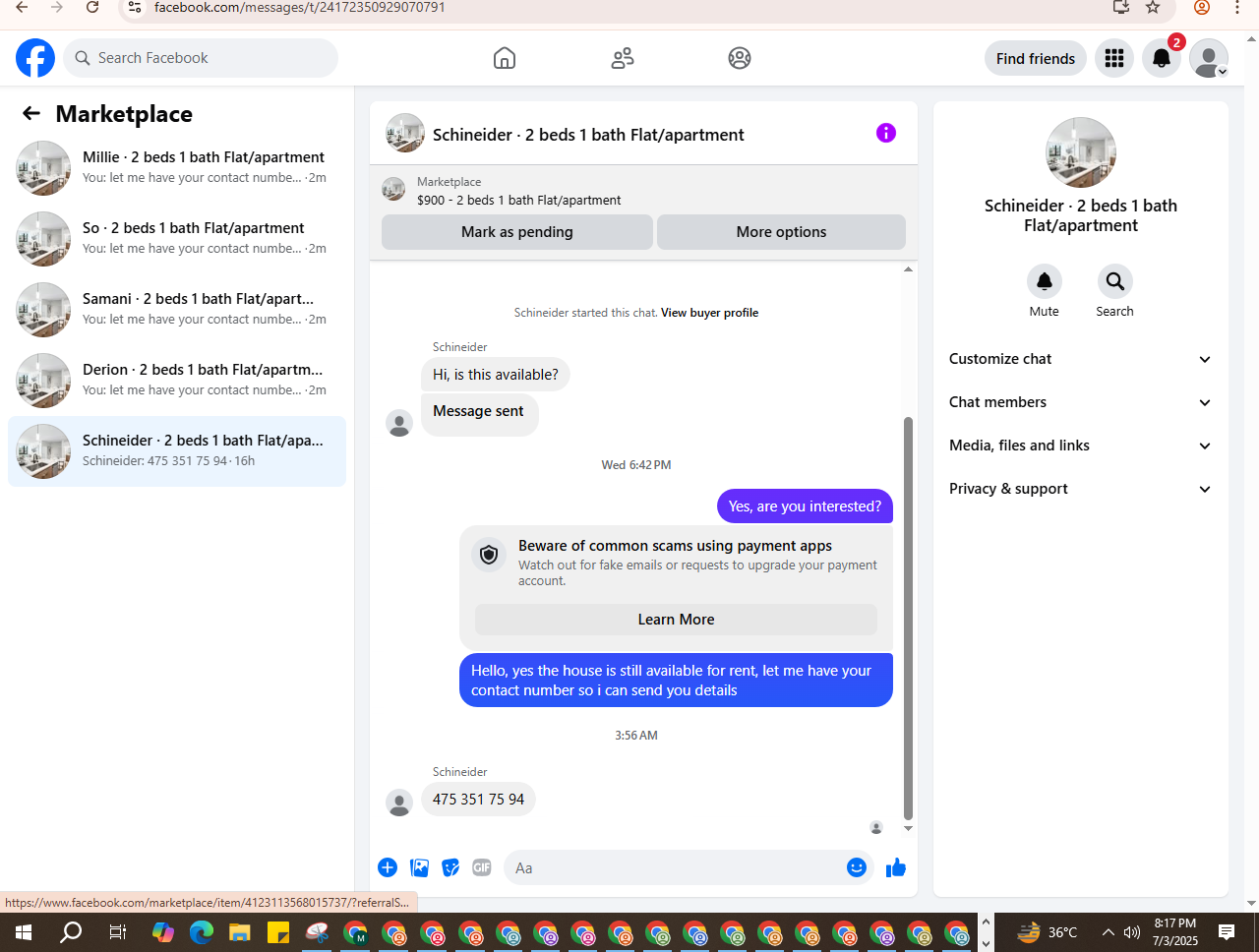Open Windows Start menu
Screen dimensions: 1259x952
[24, 932]
